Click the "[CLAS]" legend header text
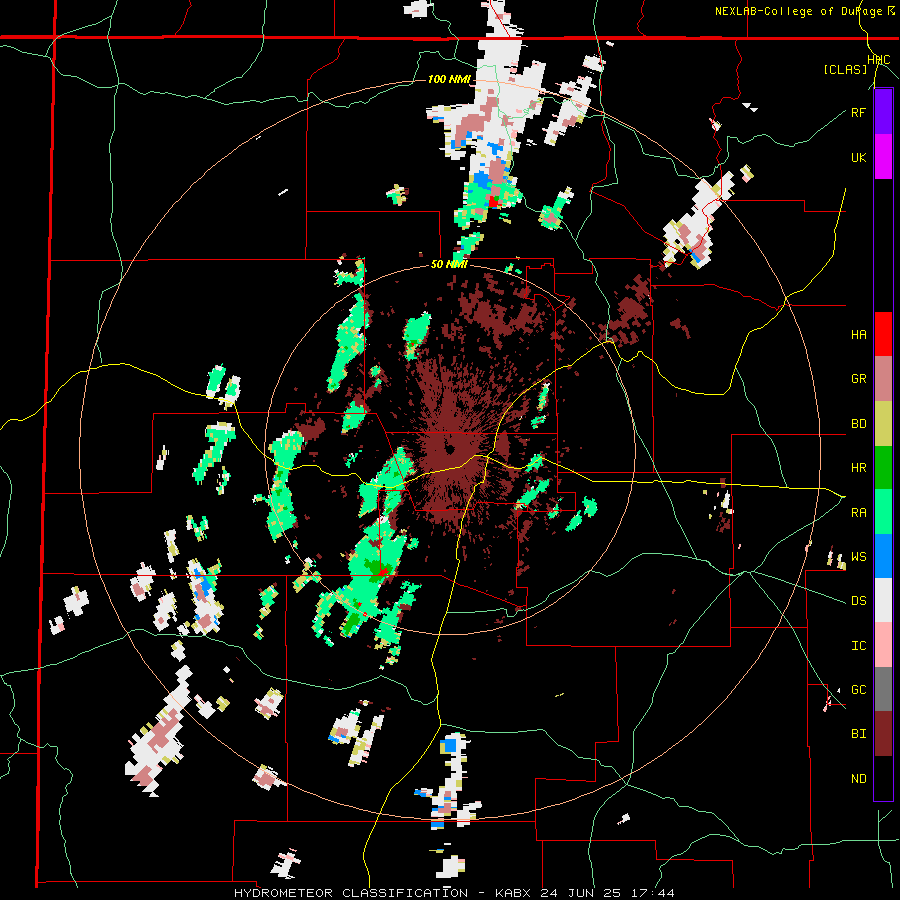The width and height of the screenshot is (900, 900). tap(845, 69)
